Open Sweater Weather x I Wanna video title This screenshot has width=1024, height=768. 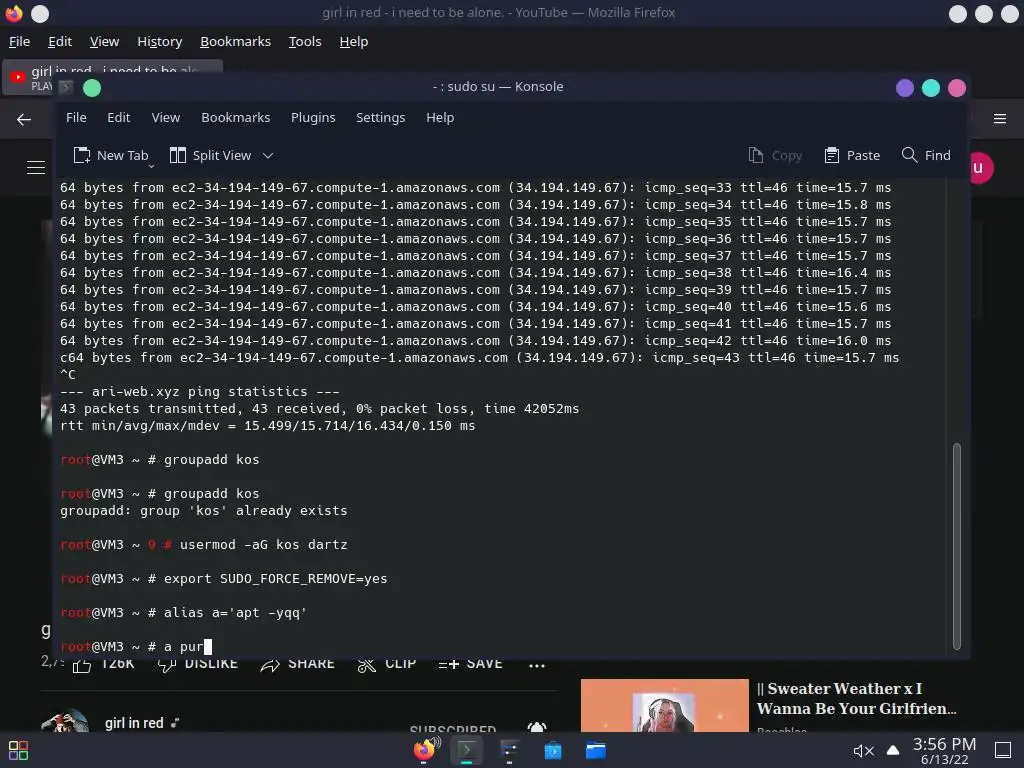(856, 698)
